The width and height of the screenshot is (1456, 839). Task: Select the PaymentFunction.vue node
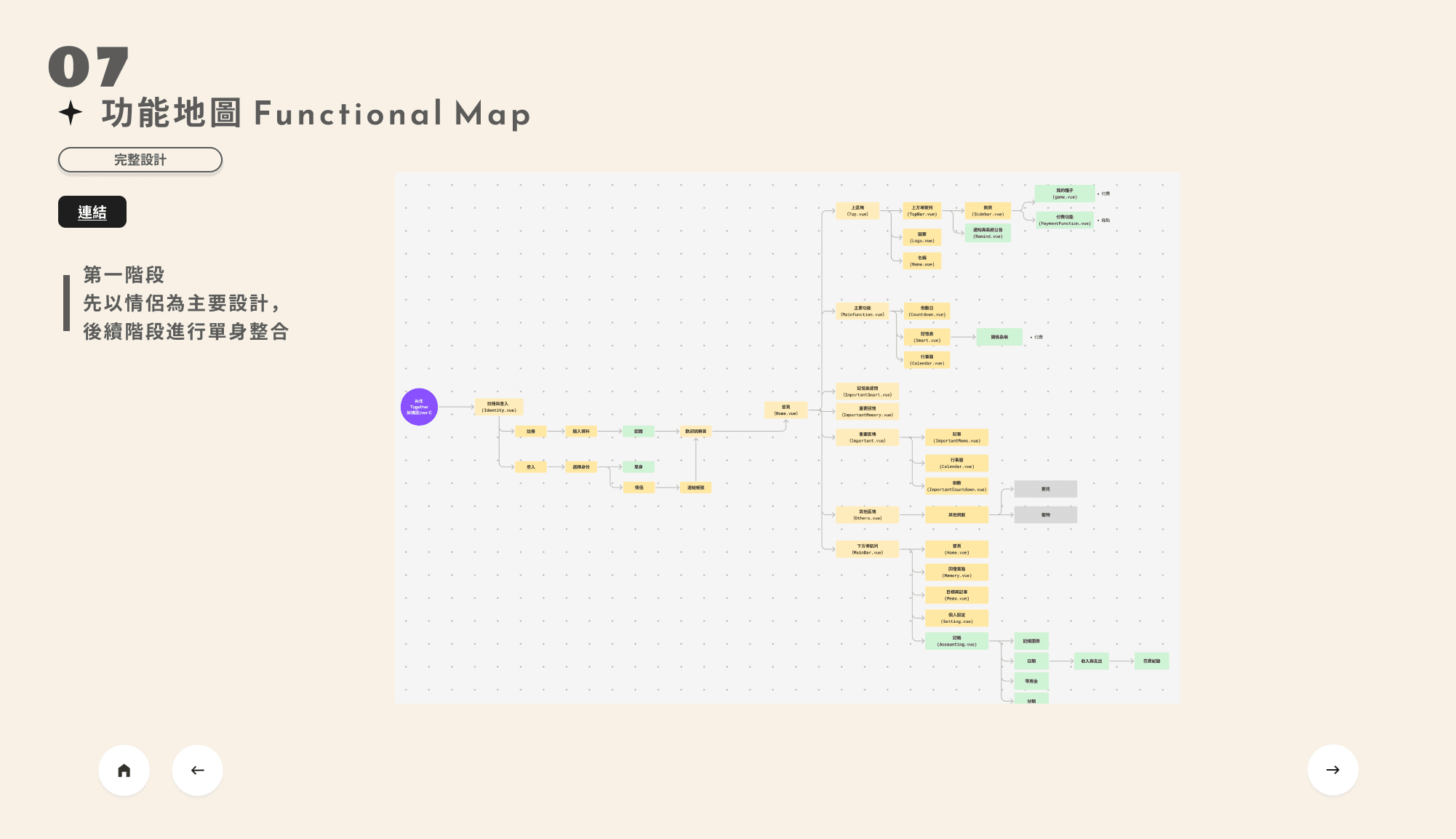click(1065, 220)
